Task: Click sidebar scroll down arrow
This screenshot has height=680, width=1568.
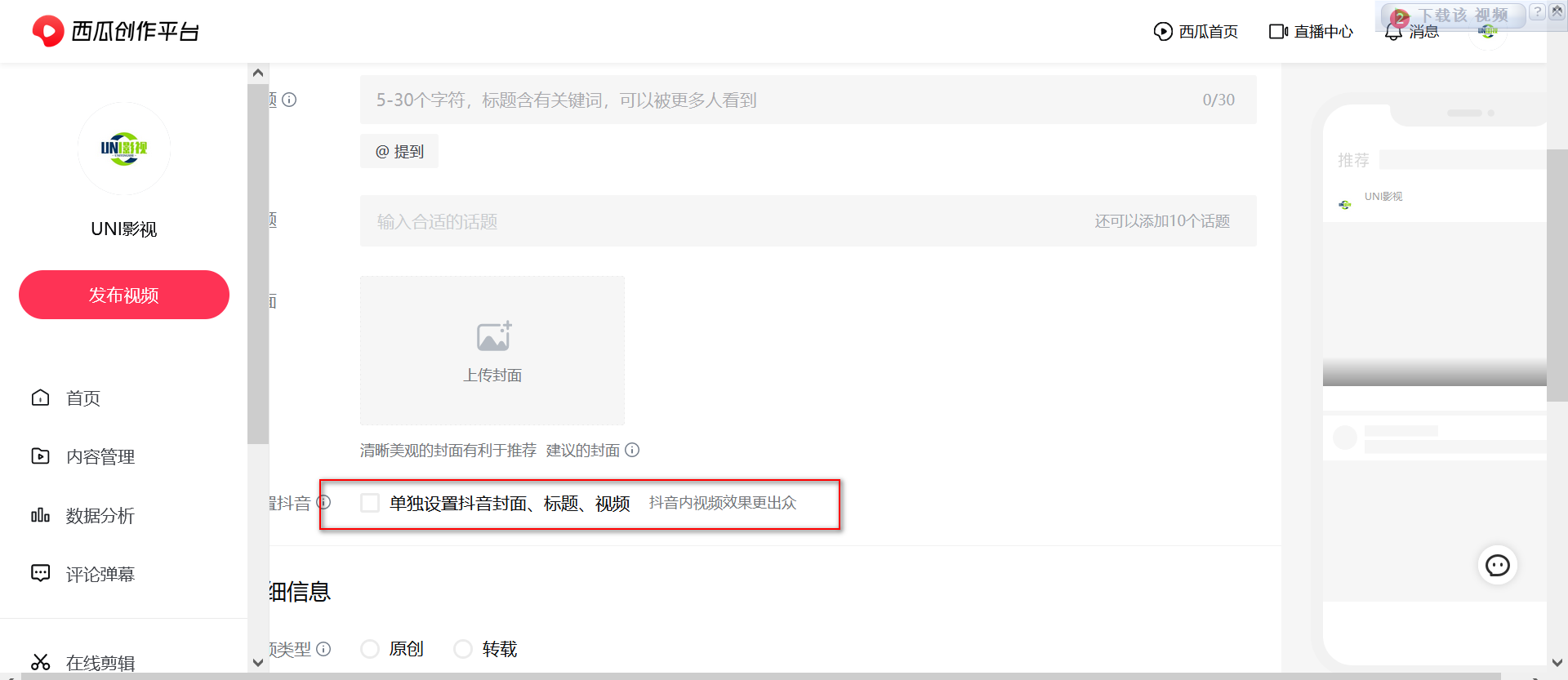Action: pyautogui.click(x=258, y=663)
